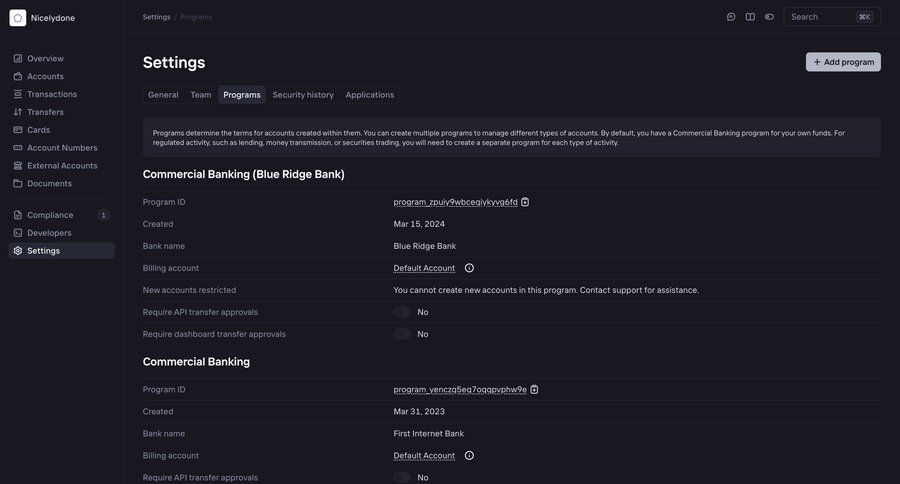The height and width of the screenshot is (484, 900).
Task: Click the Settings gear icon
Action: click(x=18, y=250)
